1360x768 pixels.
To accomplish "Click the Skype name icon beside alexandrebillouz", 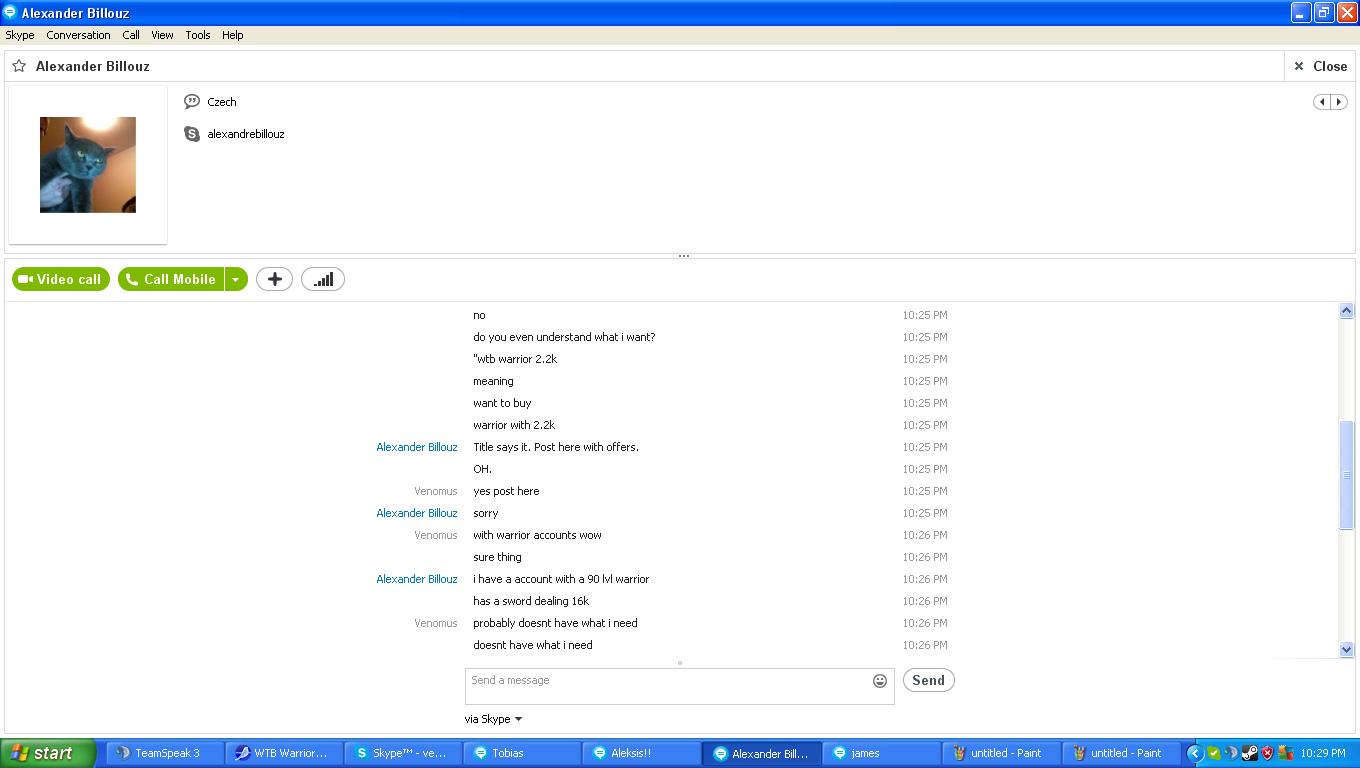I will pos(192,134).
